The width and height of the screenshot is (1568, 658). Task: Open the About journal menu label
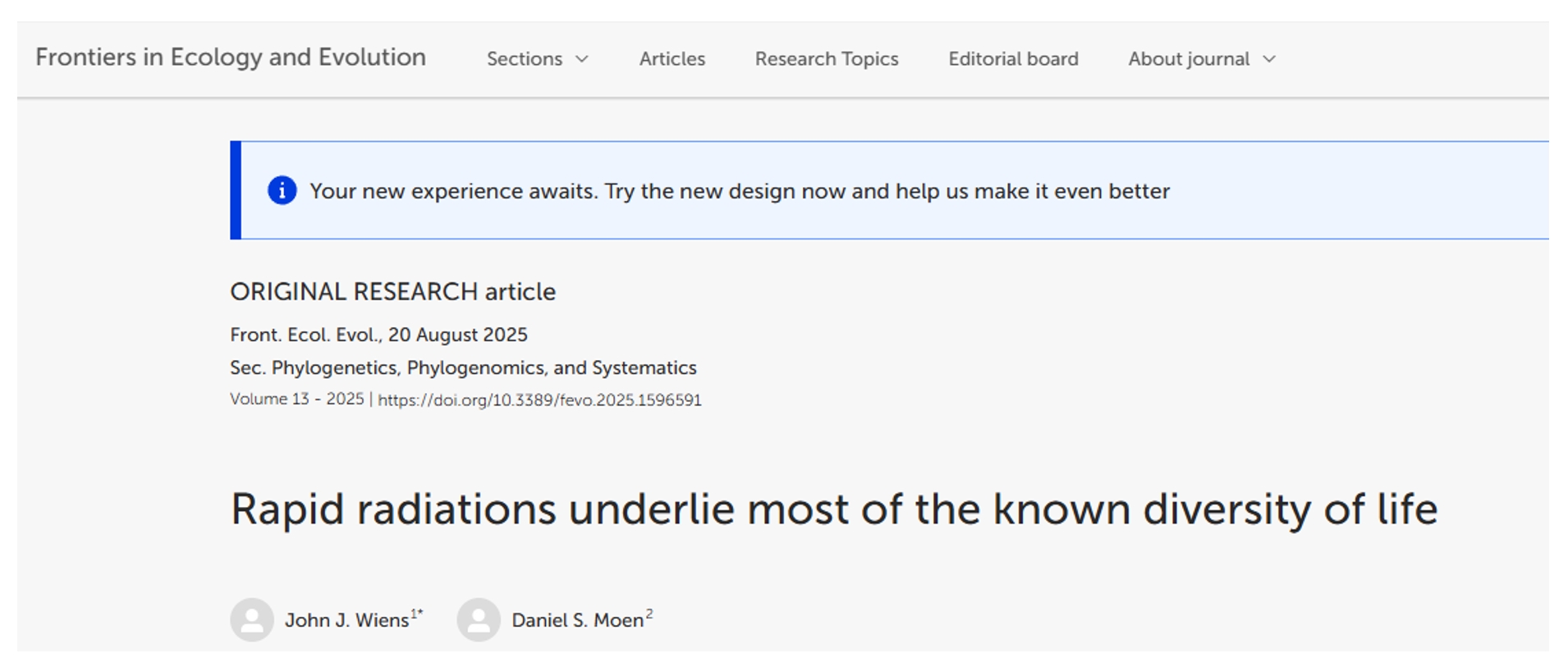pyautogui.click(x=1188, y=59)
